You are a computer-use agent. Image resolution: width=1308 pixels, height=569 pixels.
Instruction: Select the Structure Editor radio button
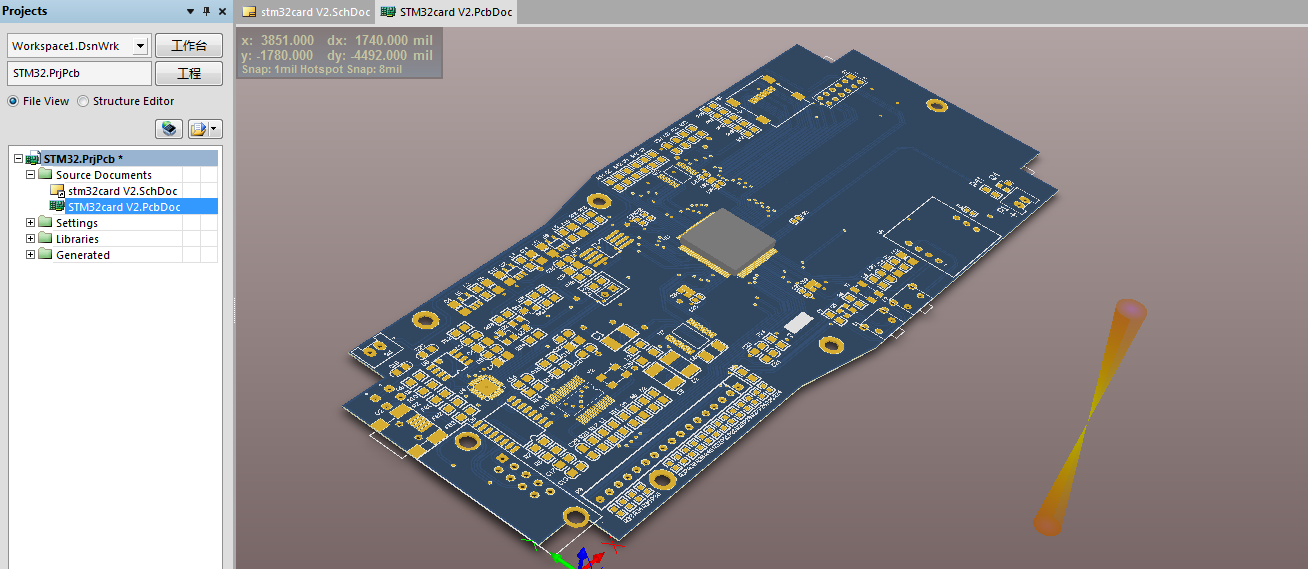tap(83, 101)
